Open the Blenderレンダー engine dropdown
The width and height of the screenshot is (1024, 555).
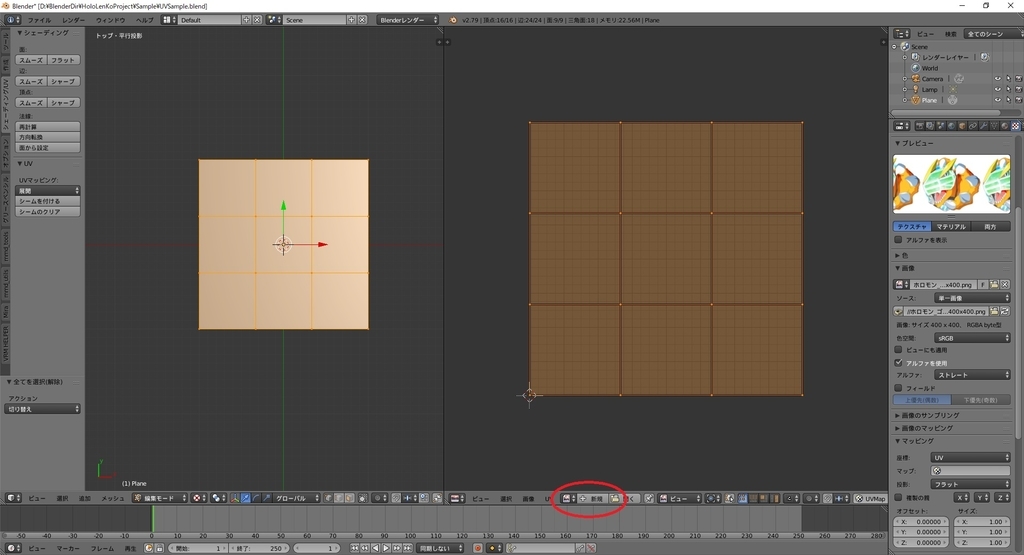[x=408, y=20]
